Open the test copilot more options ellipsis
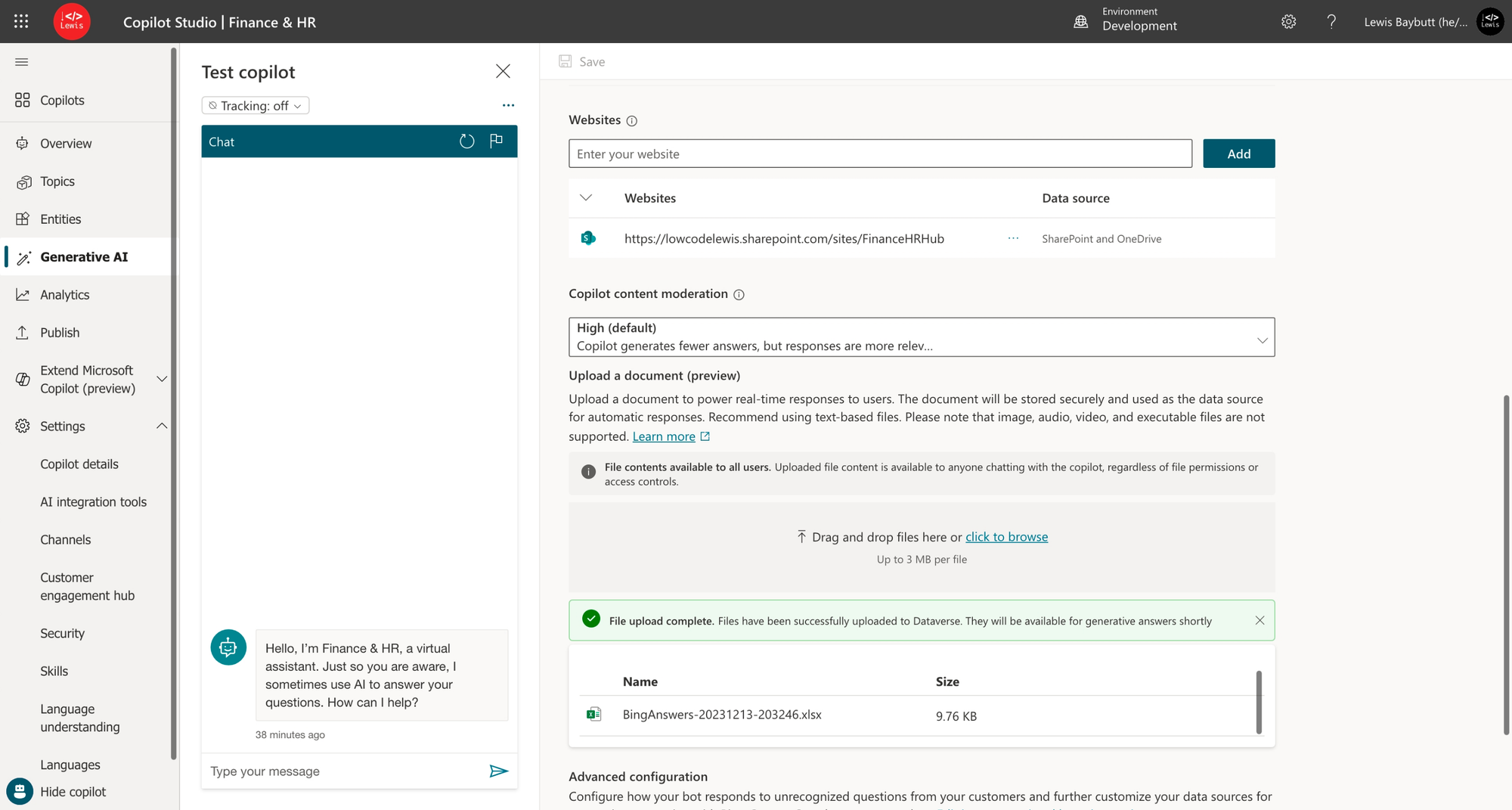Image resolution: width=1512 pixels, height=810 pixels. click(x=508, y=105)
